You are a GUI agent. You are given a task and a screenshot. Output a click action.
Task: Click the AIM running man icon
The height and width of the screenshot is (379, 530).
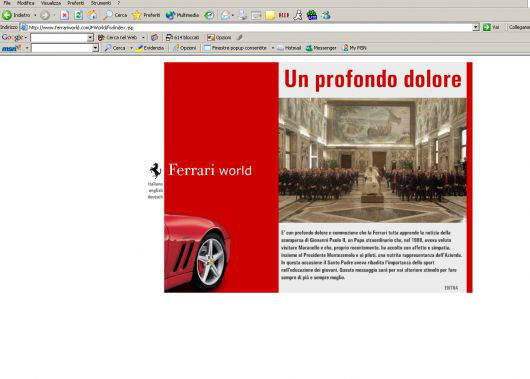tap(298, 15)
